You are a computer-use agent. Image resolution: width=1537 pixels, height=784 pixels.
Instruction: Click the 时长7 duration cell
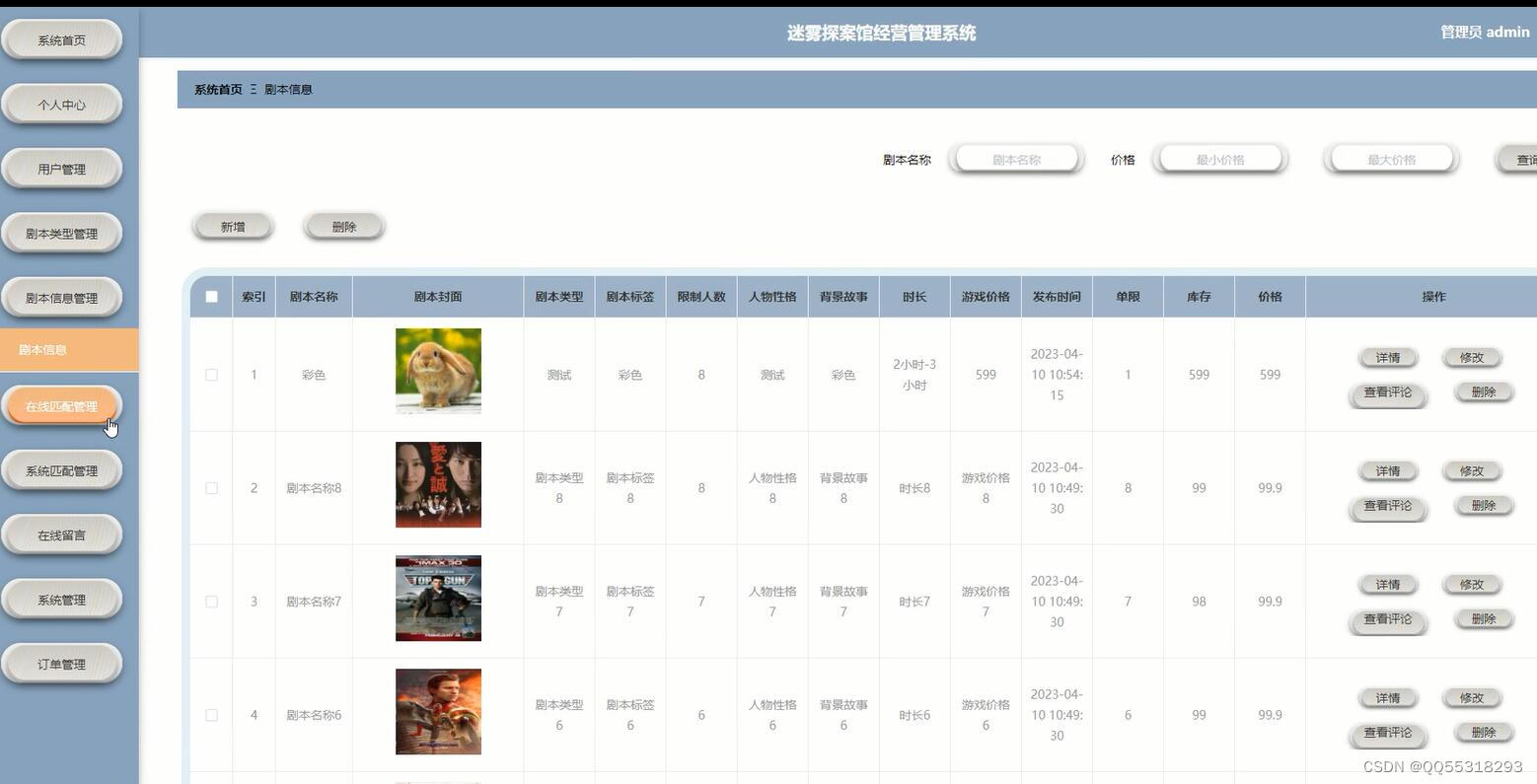(x=915, y=602)
